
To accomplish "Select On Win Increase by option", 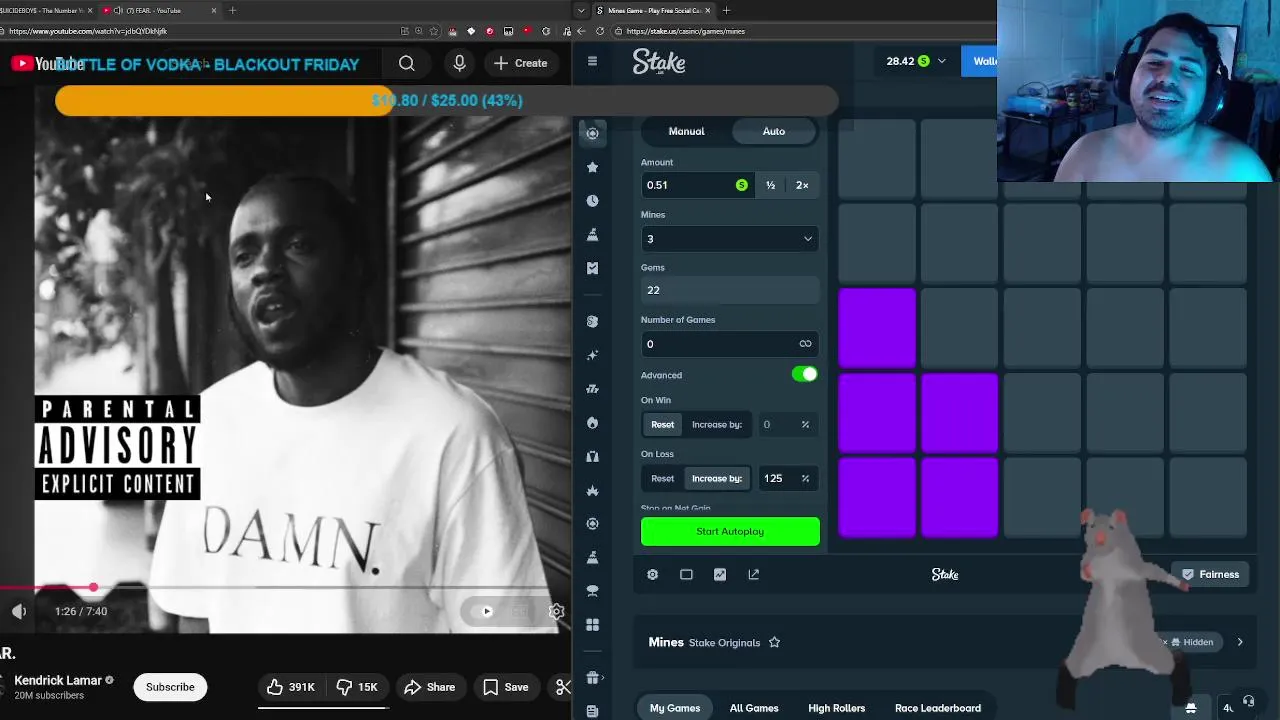I will coord(717,424).
